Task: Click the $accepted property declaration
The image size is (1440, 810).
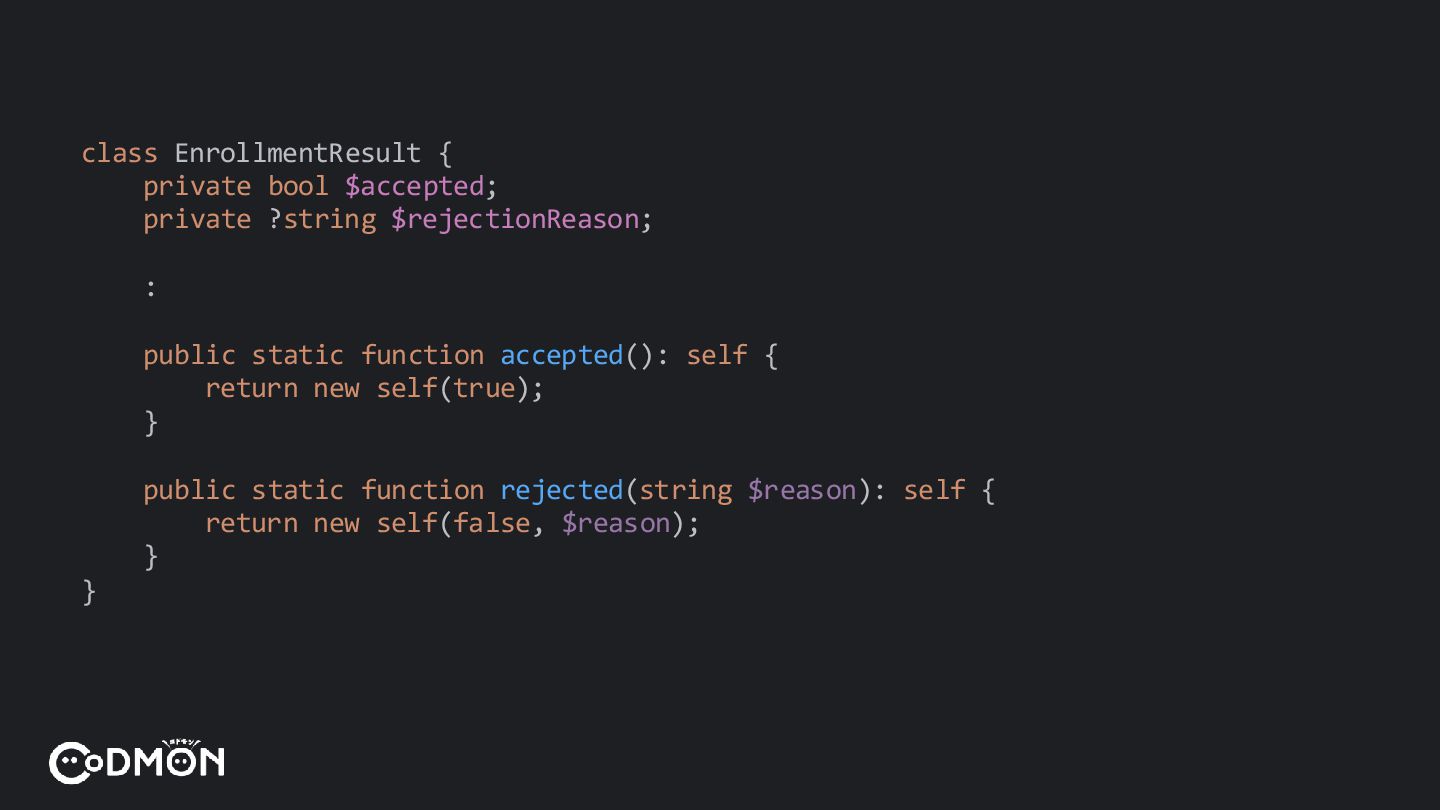Action: (x=414, y=187)
